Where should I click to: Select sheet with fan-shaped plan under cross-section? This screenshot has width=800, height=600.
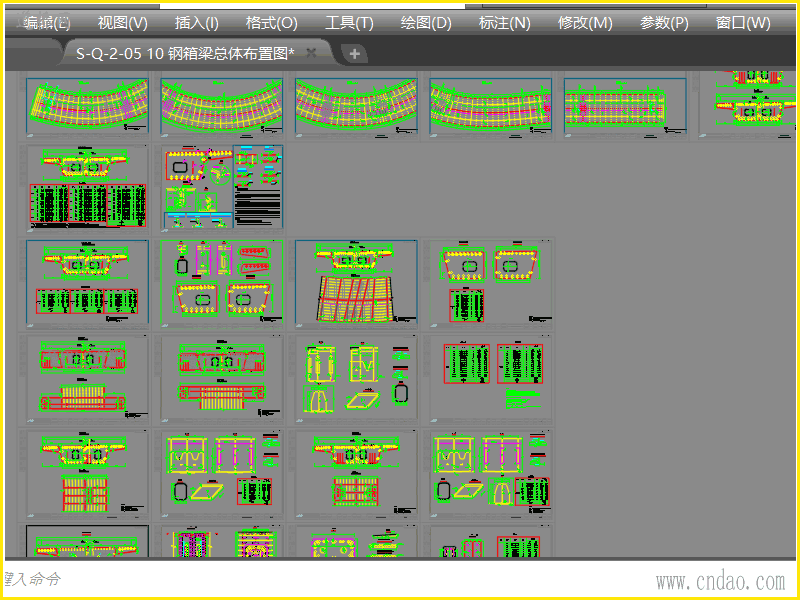(x=356, y=282)
